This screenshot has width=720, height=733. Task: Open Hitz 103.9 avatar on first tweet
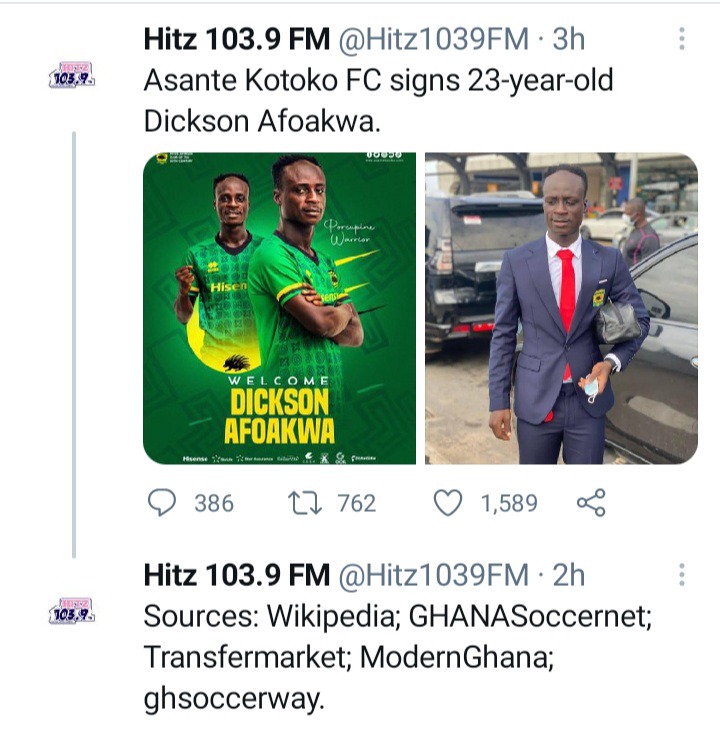pos(72,75)
